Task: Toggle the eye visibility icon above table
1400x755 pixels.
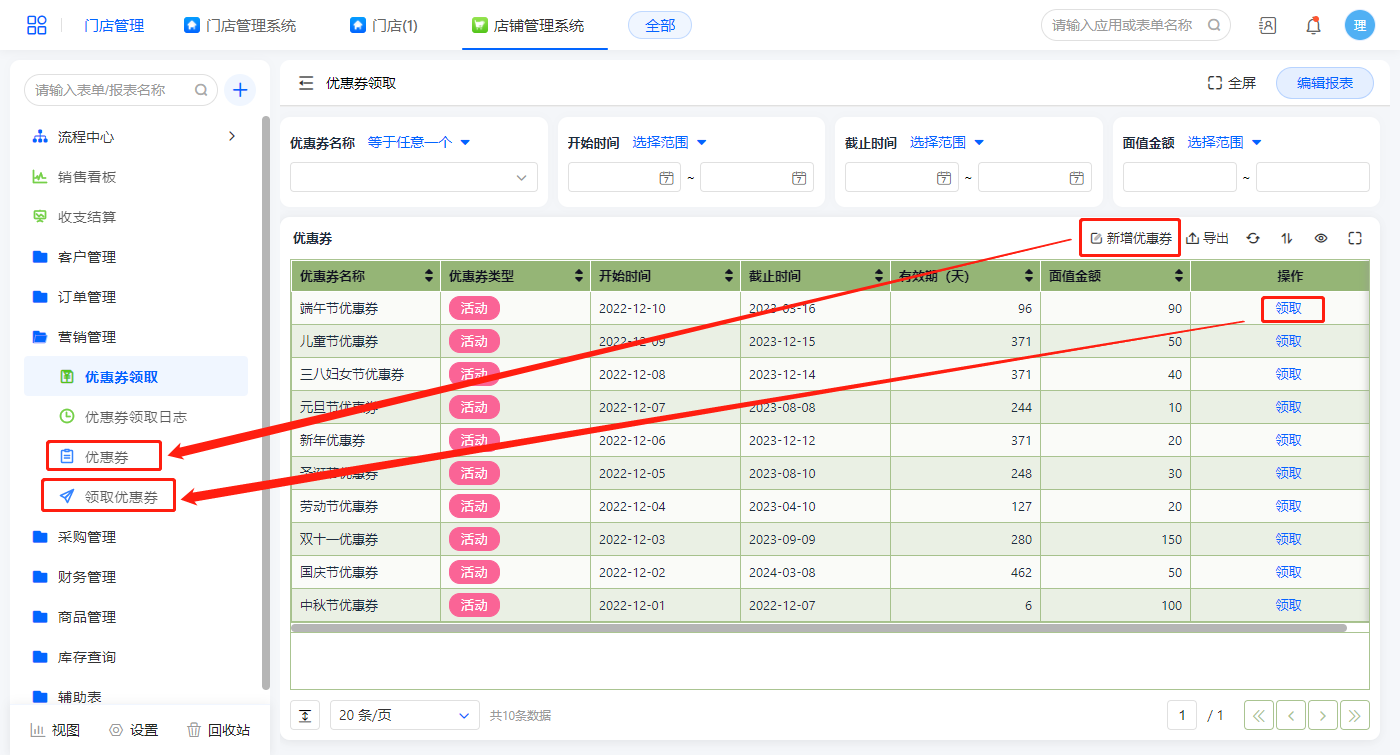Action: tap(1321, 238)
